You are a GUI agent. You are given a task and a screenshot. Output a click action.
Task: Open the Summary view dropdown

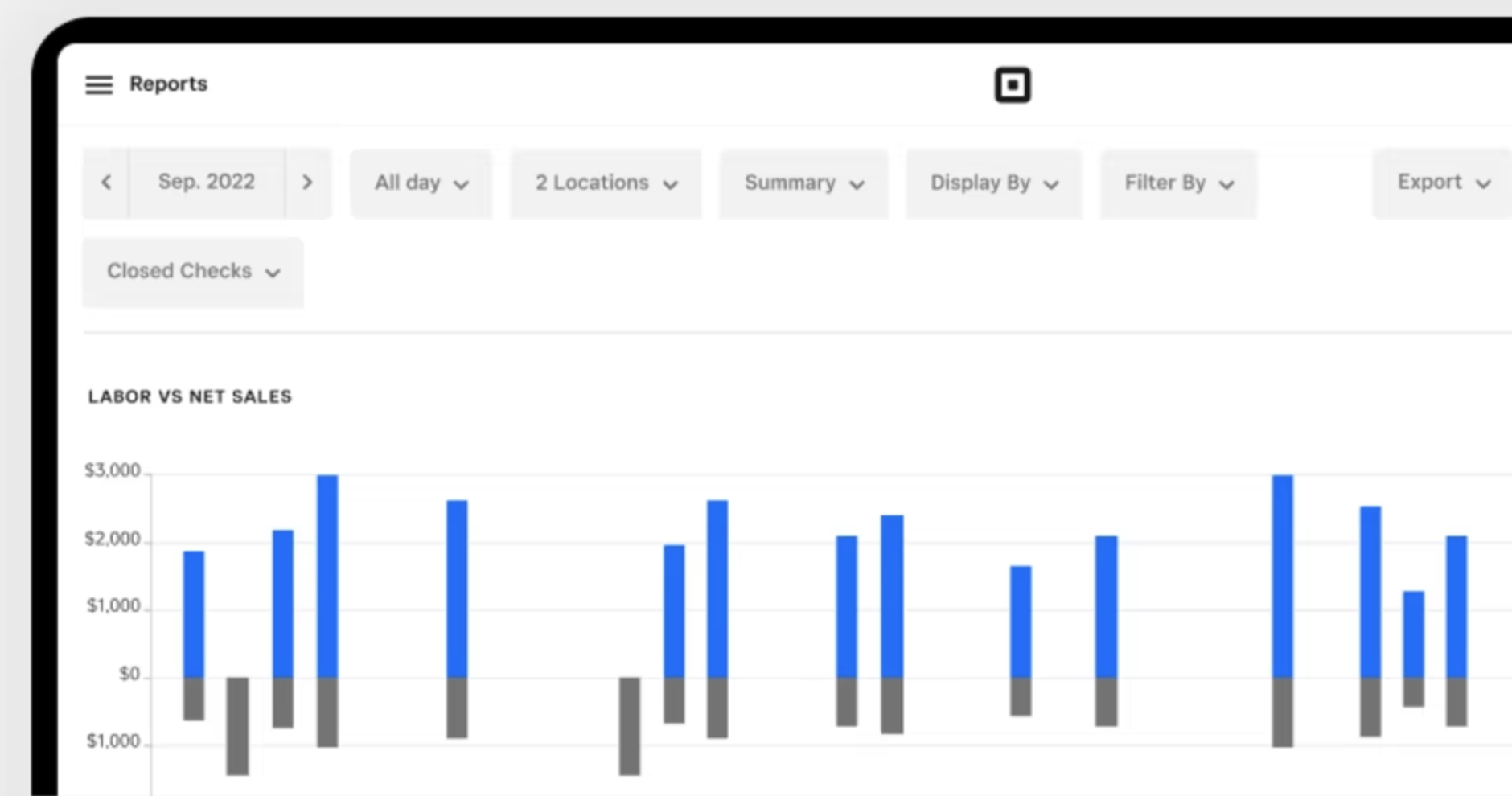[803, 183]
